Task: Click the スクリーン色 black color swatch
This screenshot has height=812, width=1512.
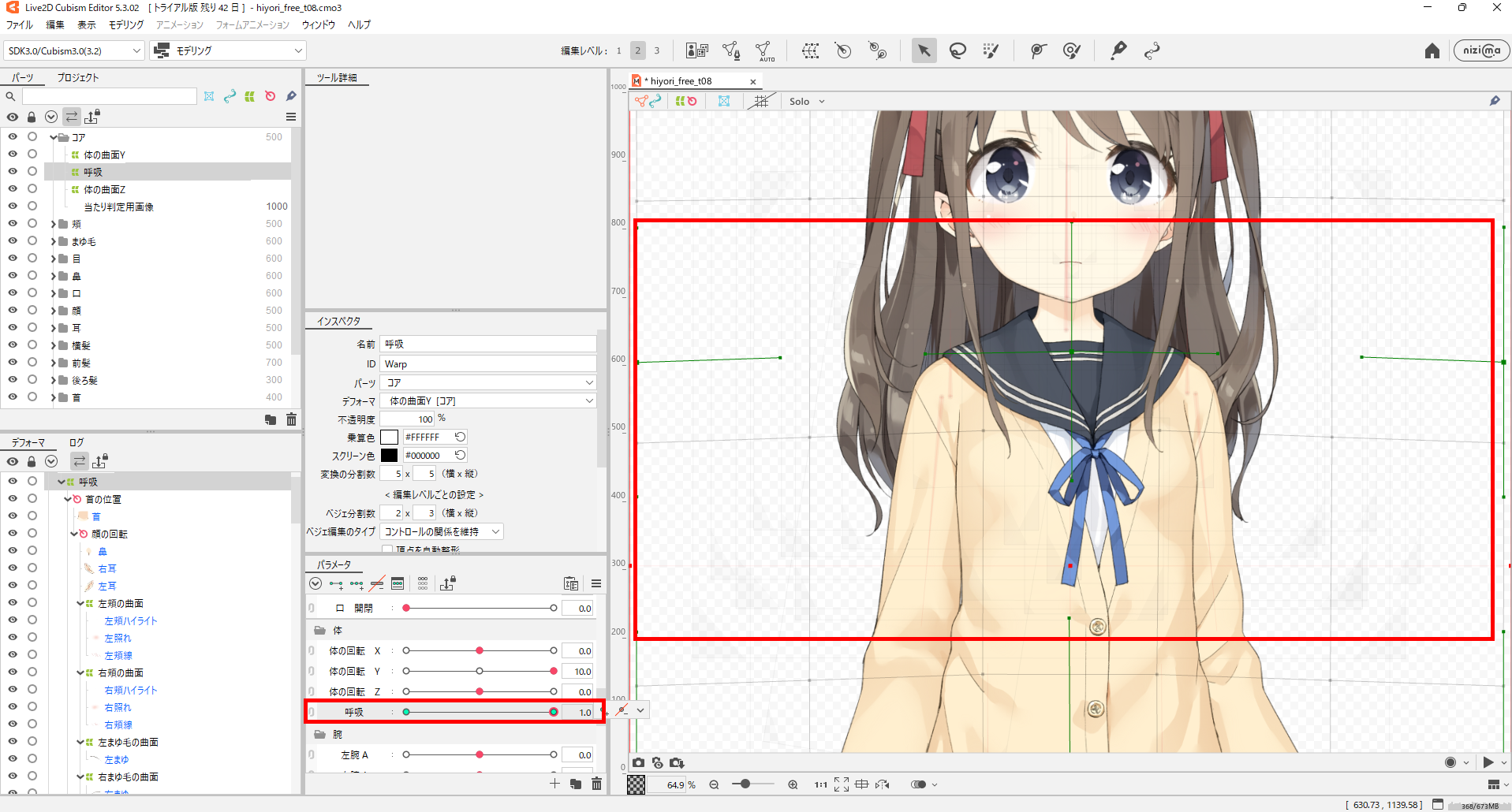Action: (x=389, y=456)
